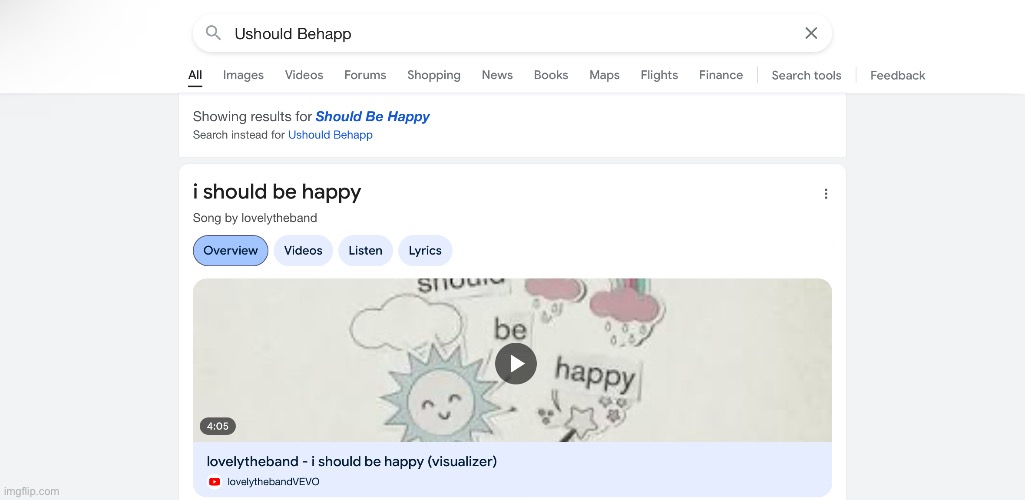Go to the Books results tab
The height and width of the screenshot is (500, 1025).
pyautogui.click(x=551, y=75)
